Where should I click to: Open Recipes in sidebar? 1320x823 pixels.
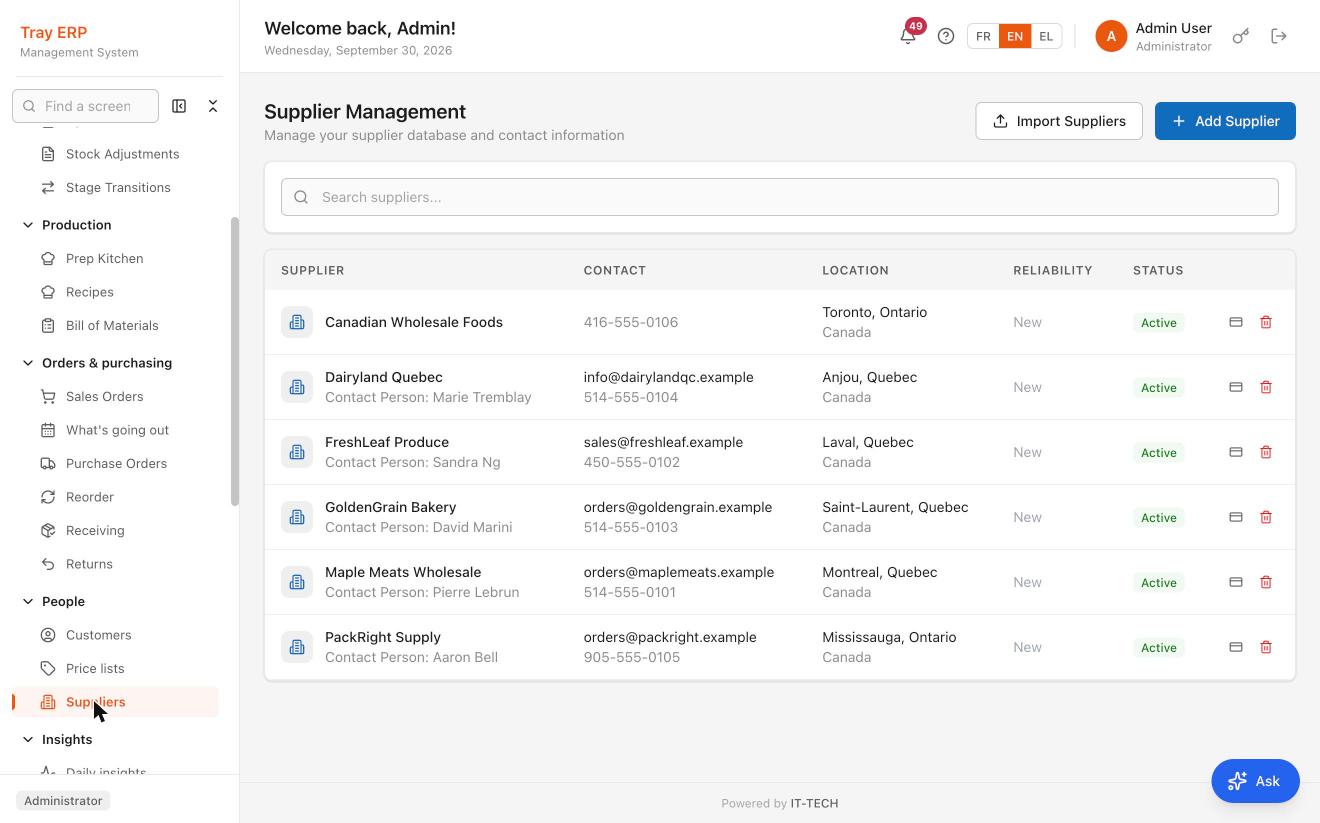116,292
